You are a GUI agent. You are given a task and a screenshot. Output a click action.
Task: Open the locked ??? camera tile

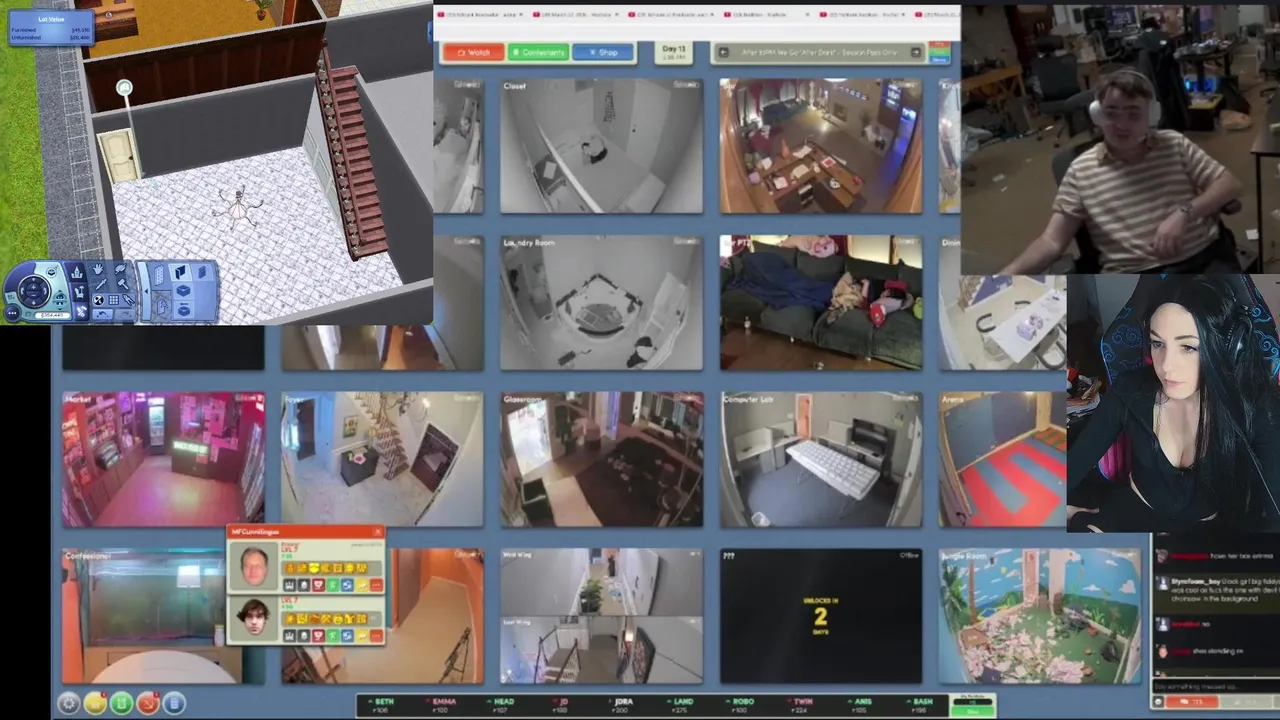tap(821, 616)
